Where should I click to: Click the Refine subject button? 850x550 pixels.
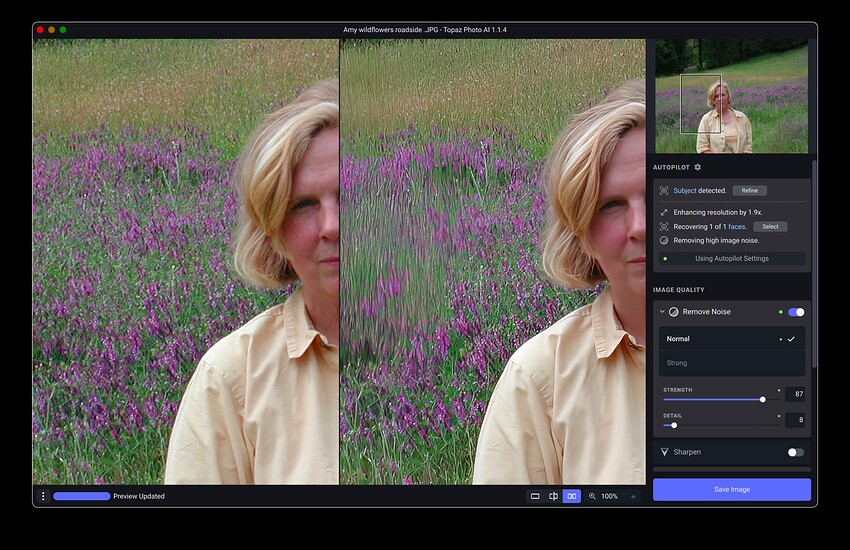[749, 190]
